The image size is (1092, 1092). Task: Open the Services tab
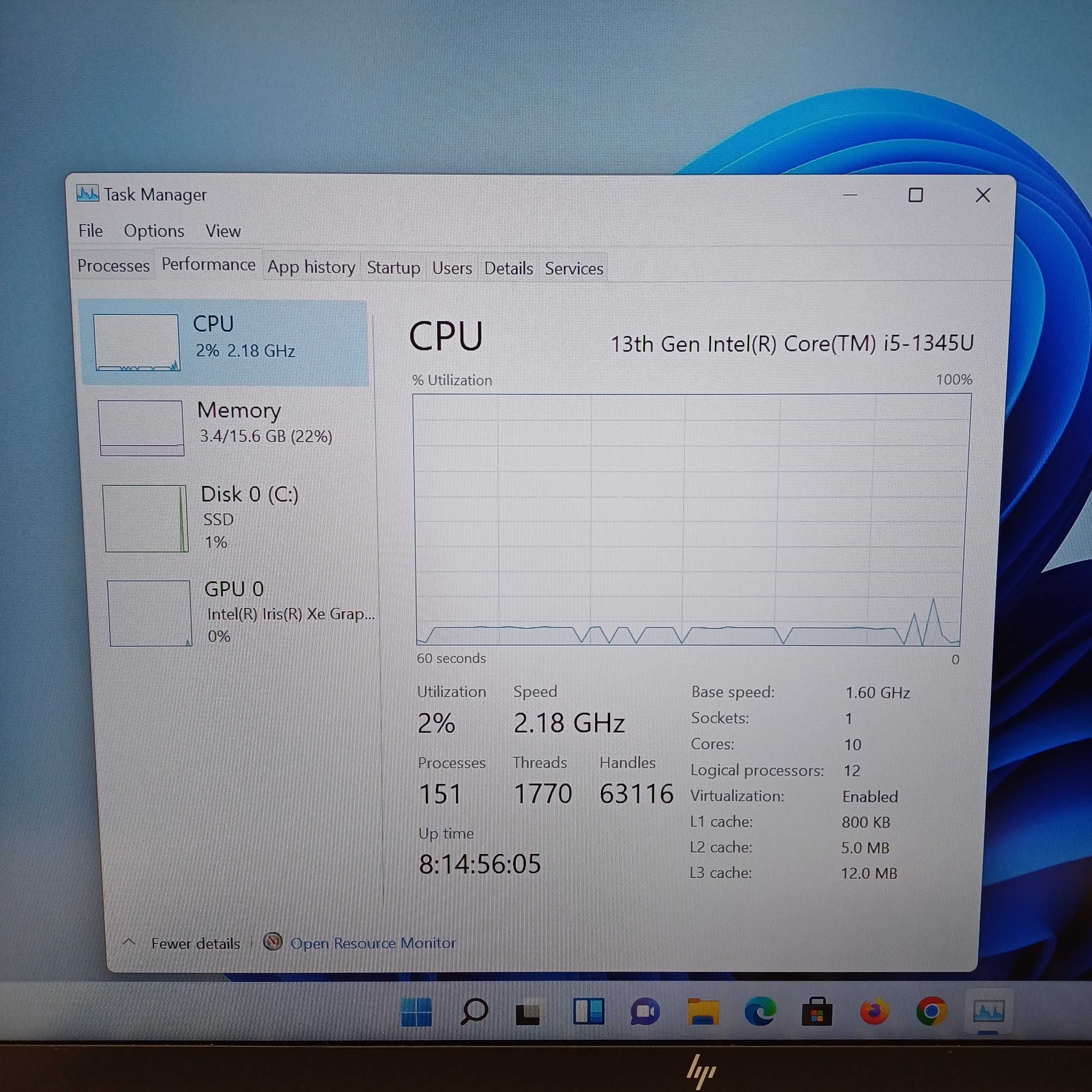click(574, 269)
